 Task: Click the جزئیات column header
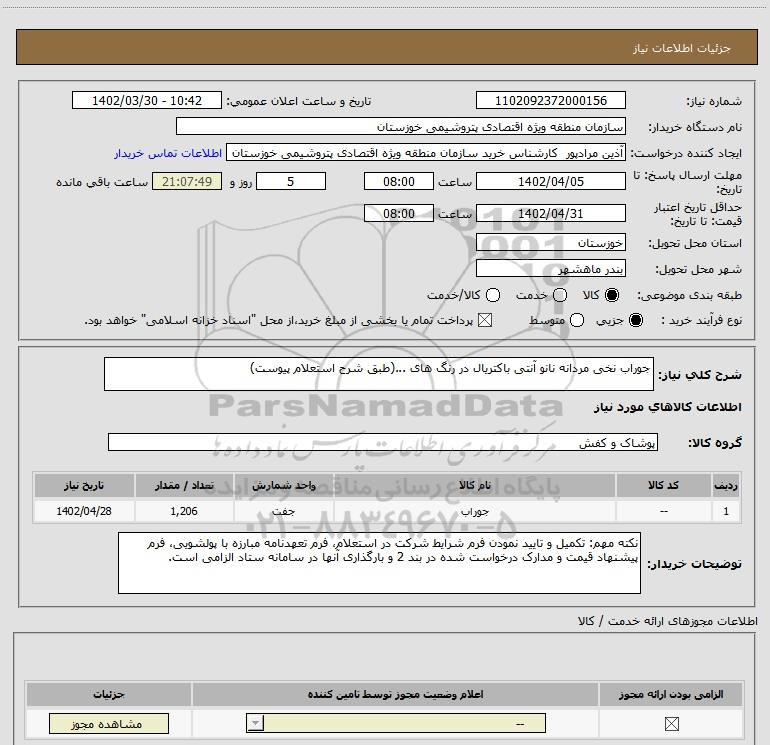click(109, 694)
